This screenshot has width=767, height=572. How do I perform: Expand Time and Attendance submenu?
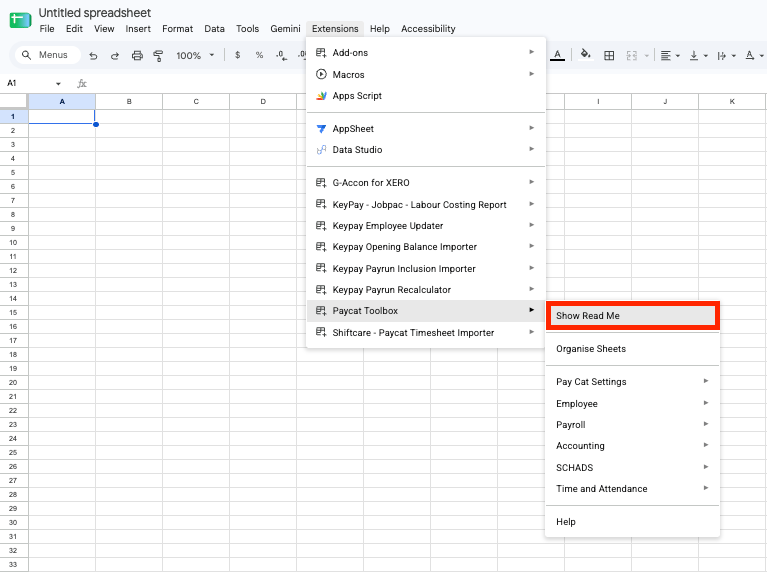tap(632, 489)
